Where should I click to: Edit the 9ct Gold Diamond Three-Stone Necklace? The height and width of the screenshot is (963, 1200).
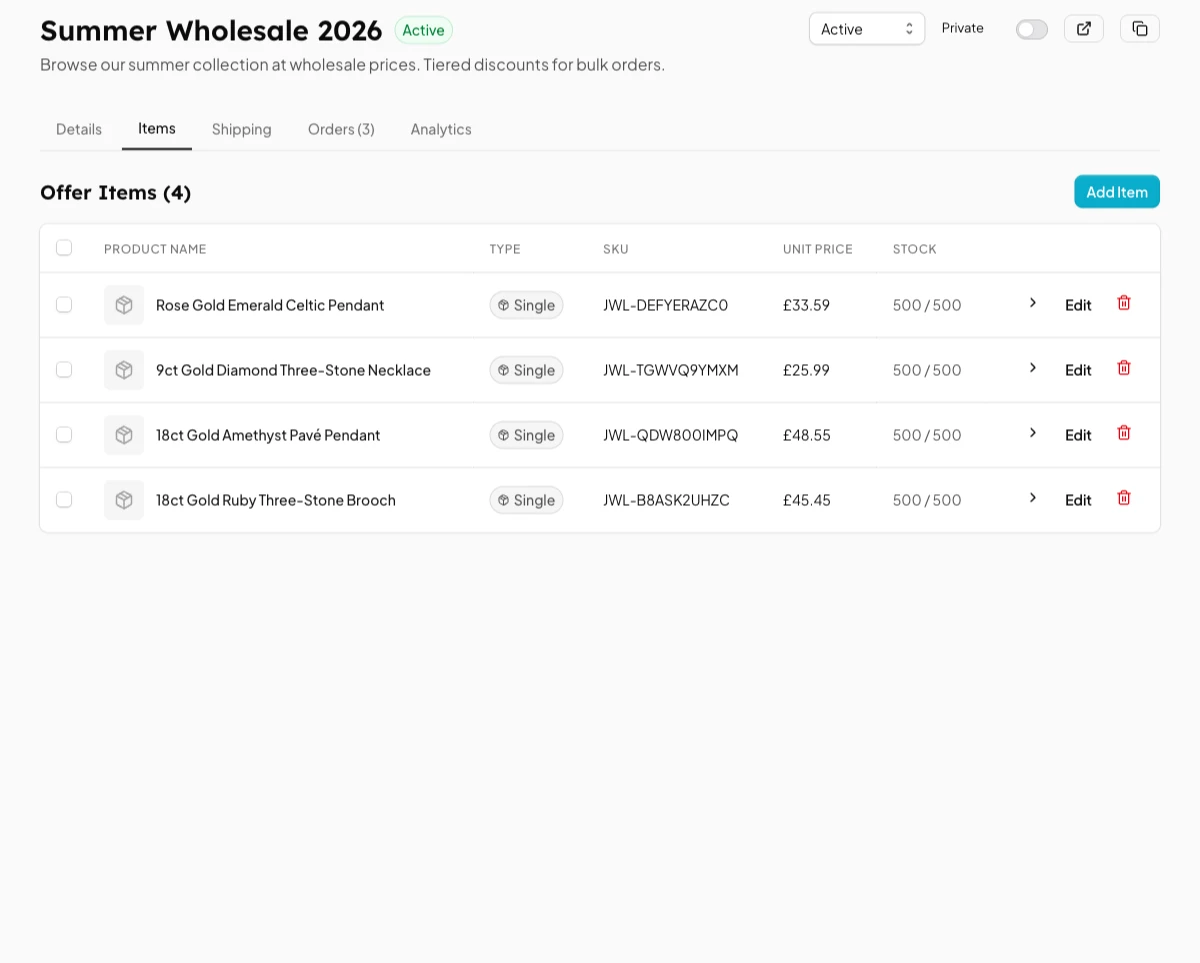[x=1078, y=370]
